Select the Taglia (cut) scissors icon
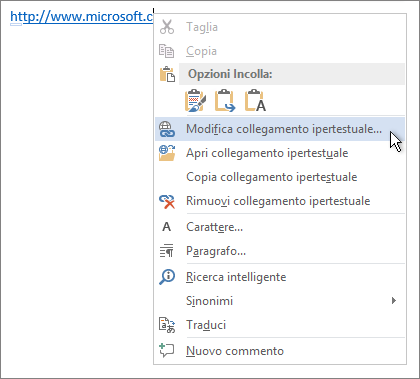Screen dimensions: 420x379 [x=167, y=27]
